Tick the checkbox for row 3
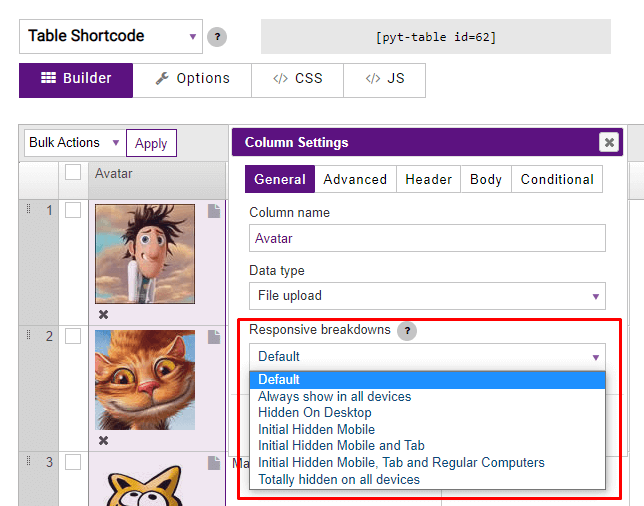 coord(73,462)
